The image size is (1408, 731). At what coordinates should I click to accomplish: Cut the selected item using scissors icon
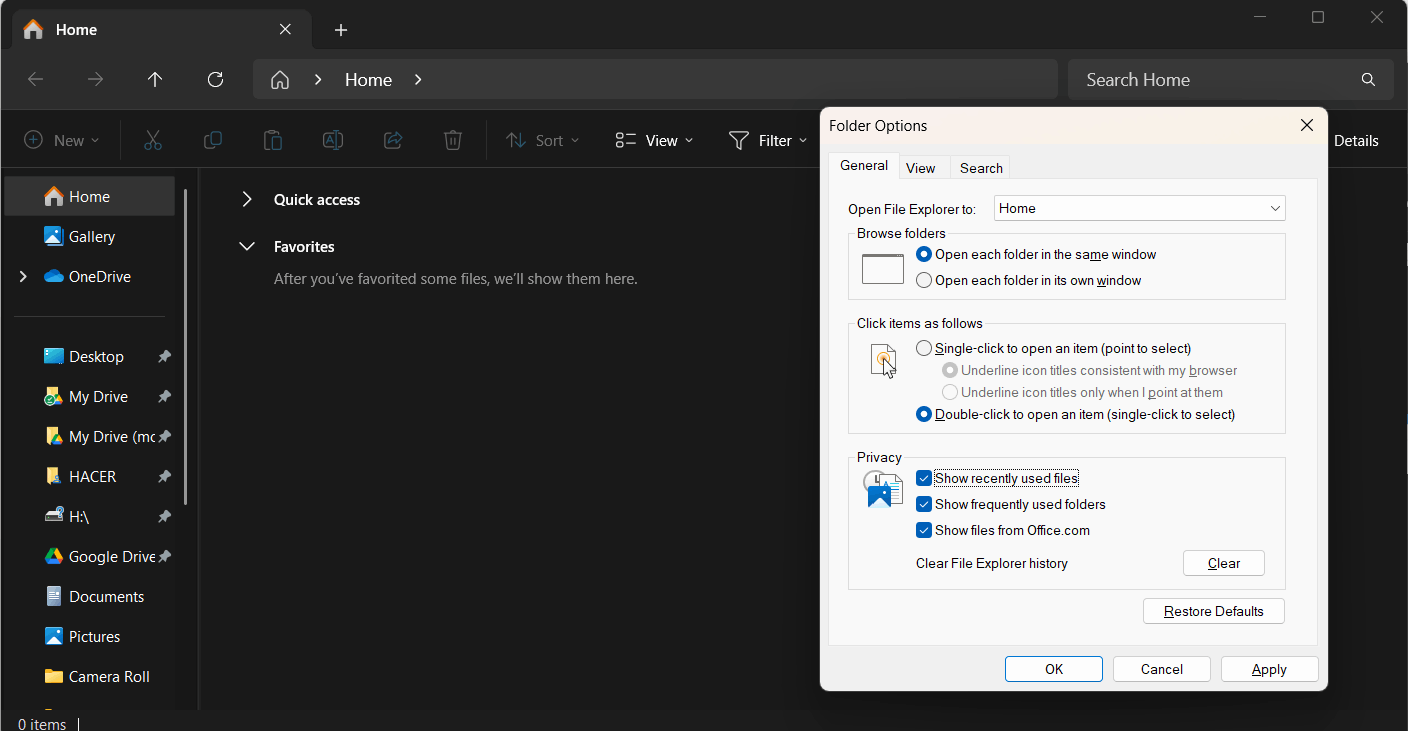point(152,140)
